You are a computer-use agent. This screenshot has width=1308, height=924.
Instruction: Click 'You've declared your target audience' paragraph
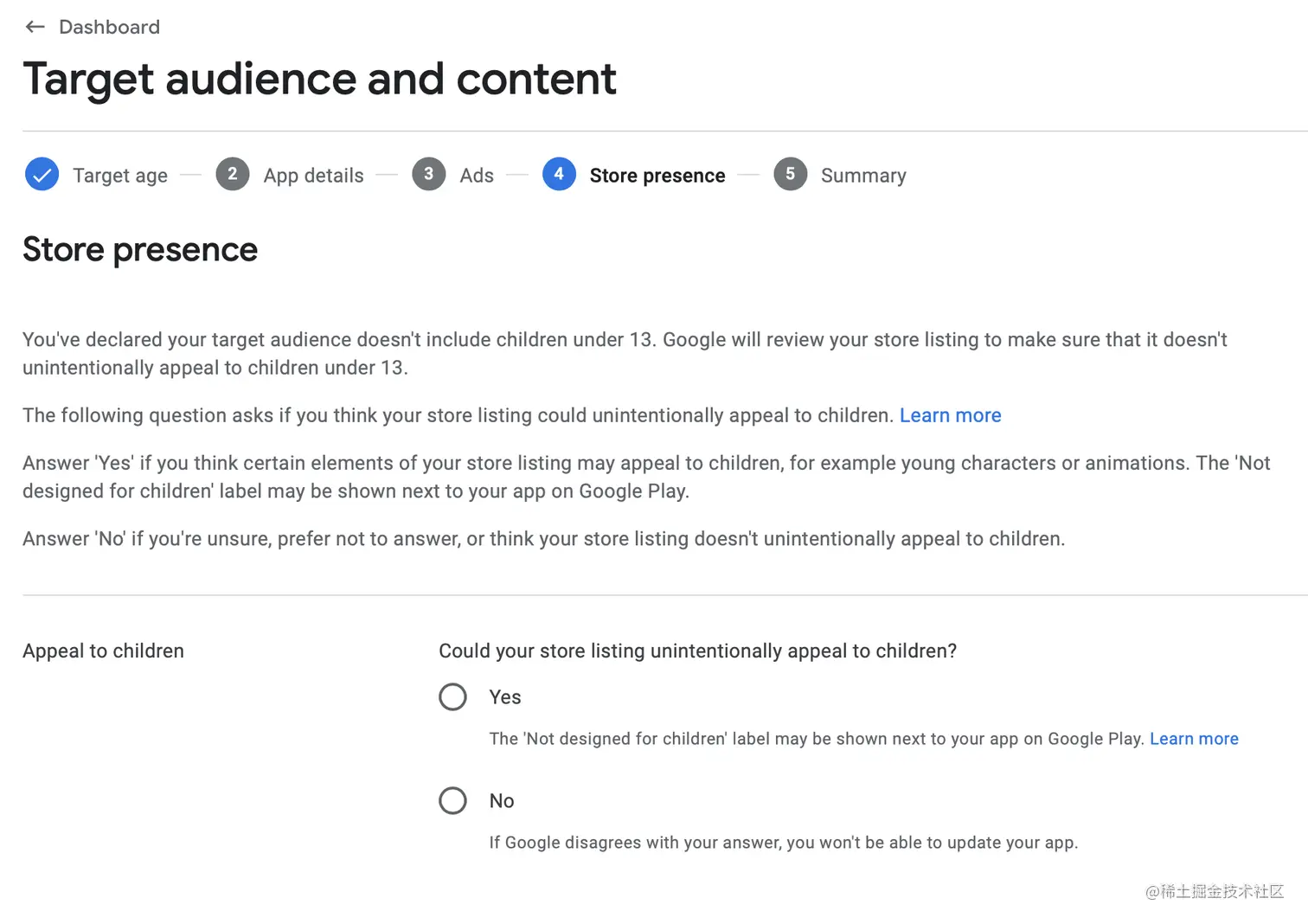[x=625, y=354]
